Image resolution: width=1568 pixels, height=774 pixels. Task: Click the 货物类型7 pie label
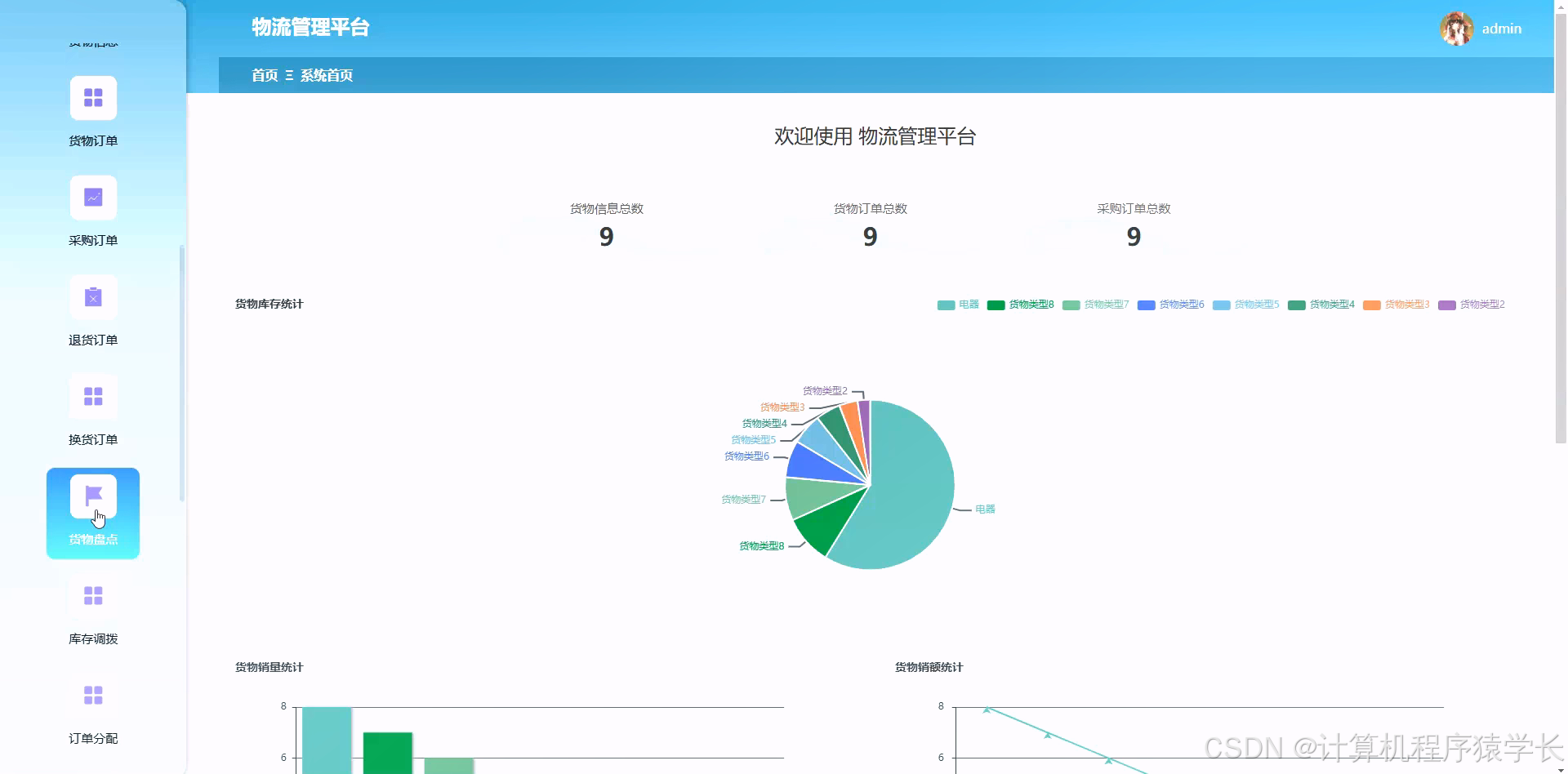[x=743, y=499]
